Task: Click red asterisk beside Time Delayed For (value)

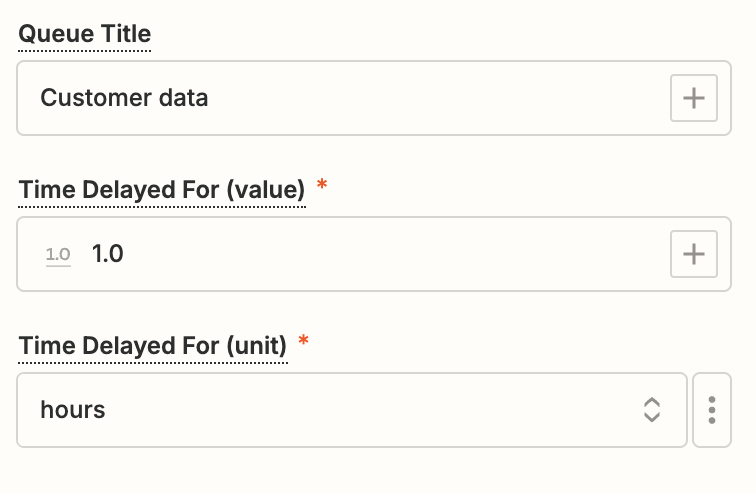Action: point(322,186)
